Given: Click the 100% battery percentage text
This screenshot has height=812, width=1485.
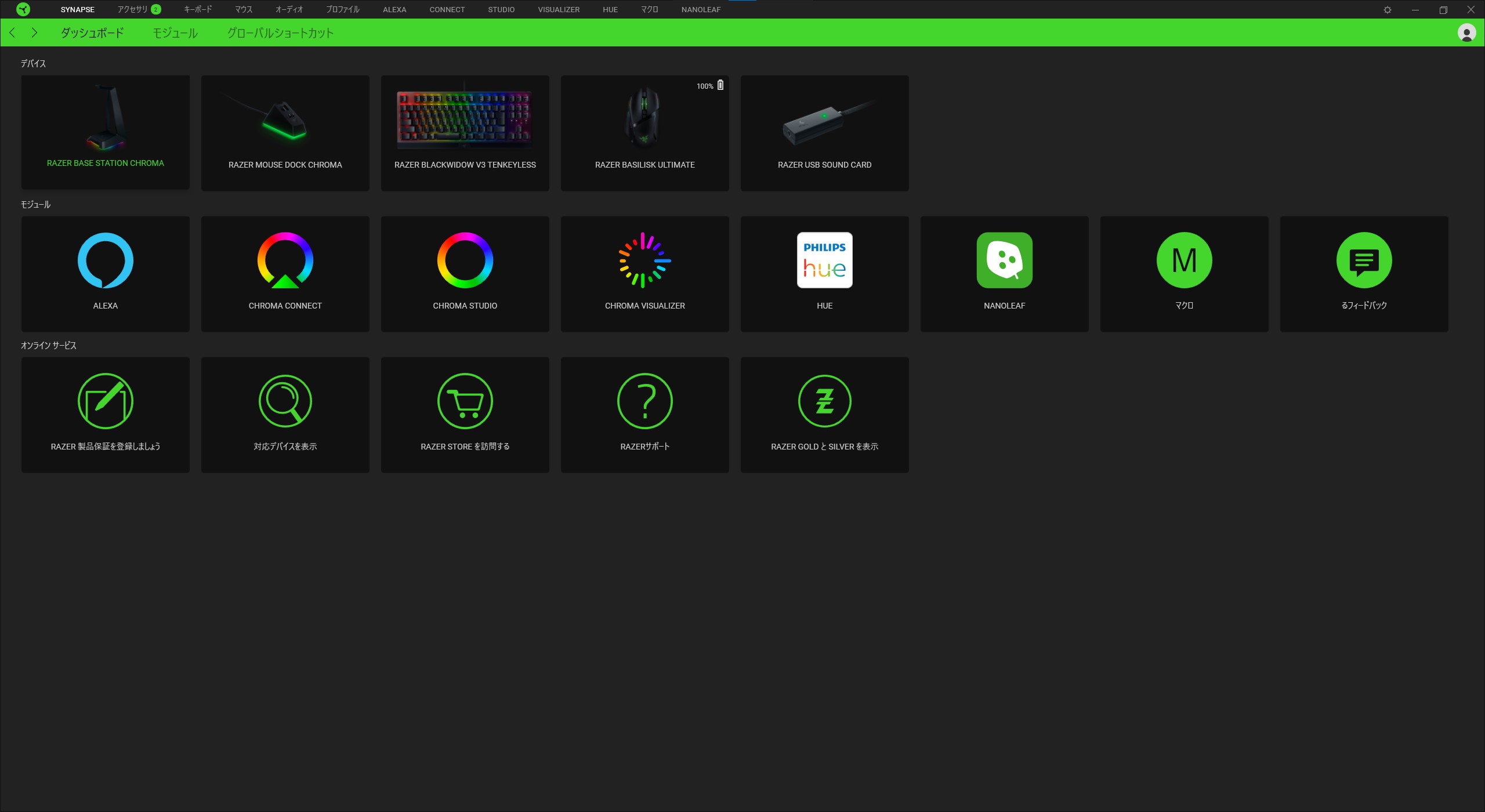Looking at the screenshot, I should tap(705, 86).
